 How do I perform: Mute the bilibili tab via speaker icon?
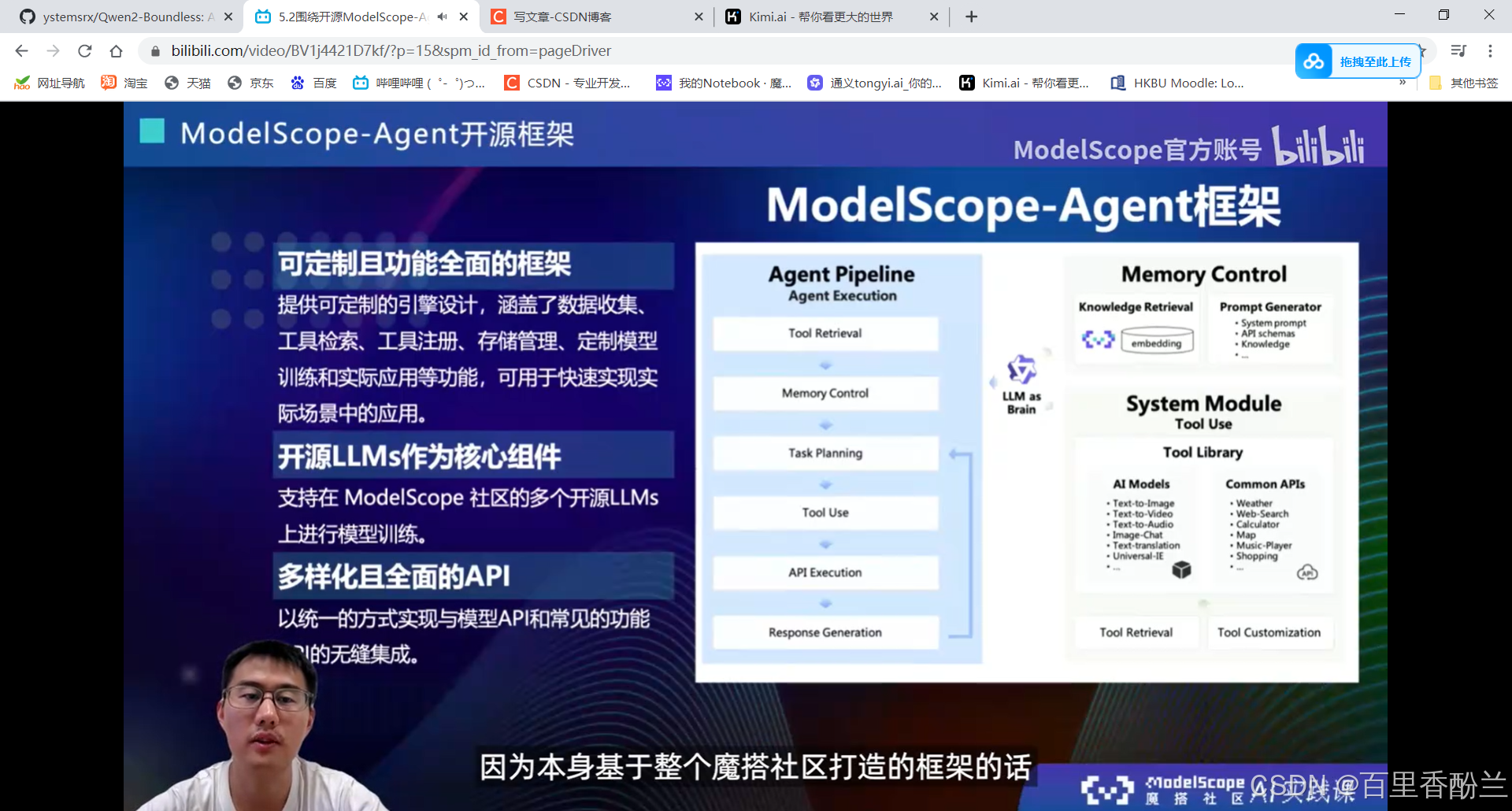[x=443, y=17]
